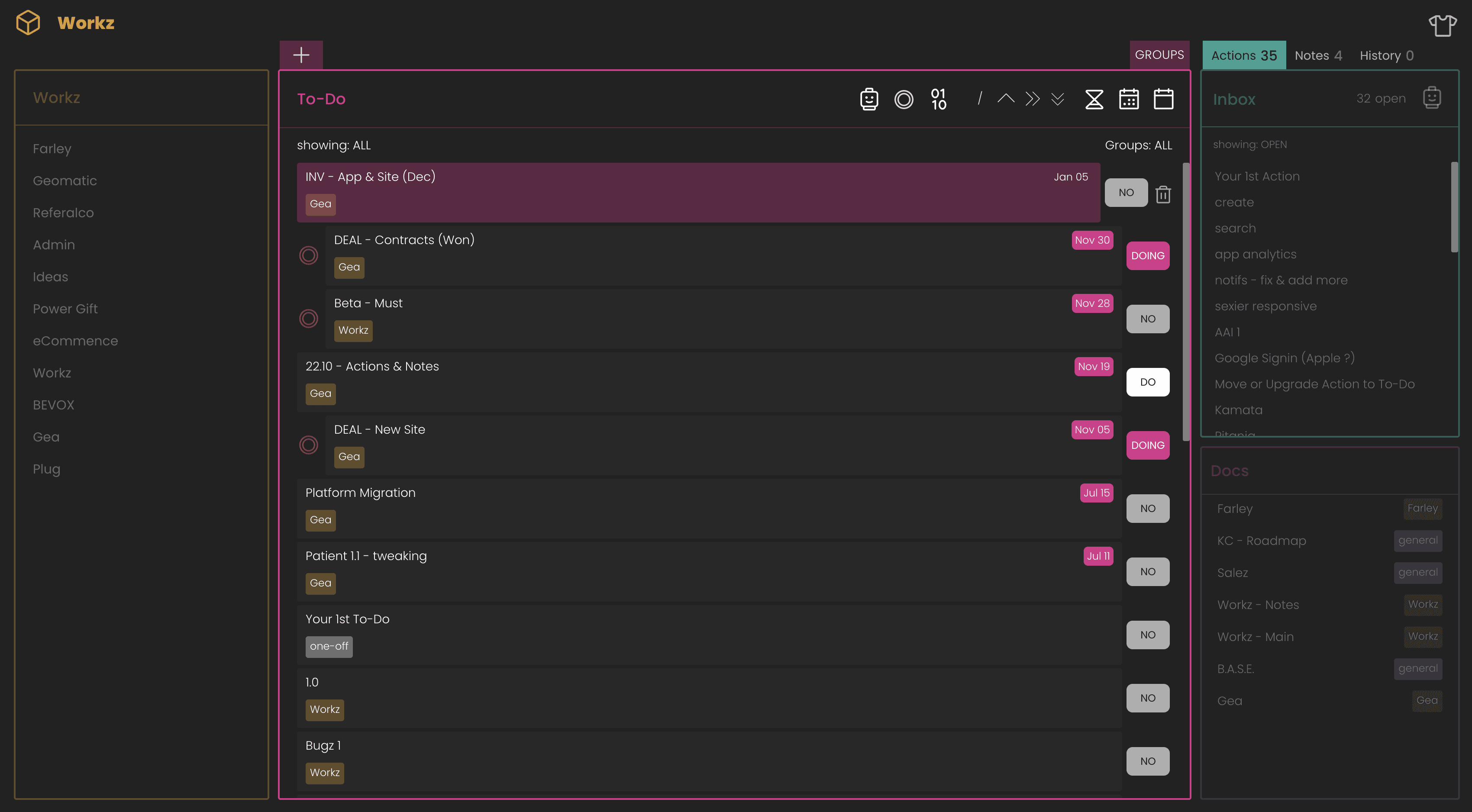Viewport: 1472px width, 812px height.
Task: Open the History tab
Action: (1386, 55)
